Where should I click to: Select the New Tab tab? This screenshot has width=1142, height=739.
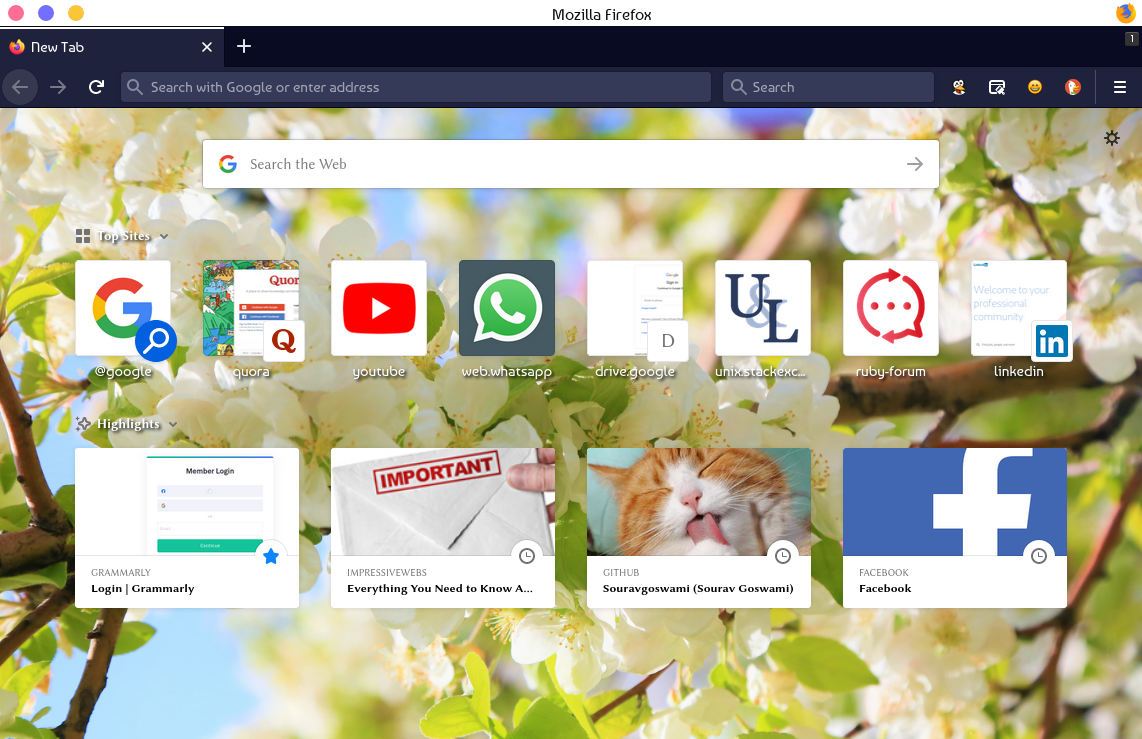[x=112, y=47]
